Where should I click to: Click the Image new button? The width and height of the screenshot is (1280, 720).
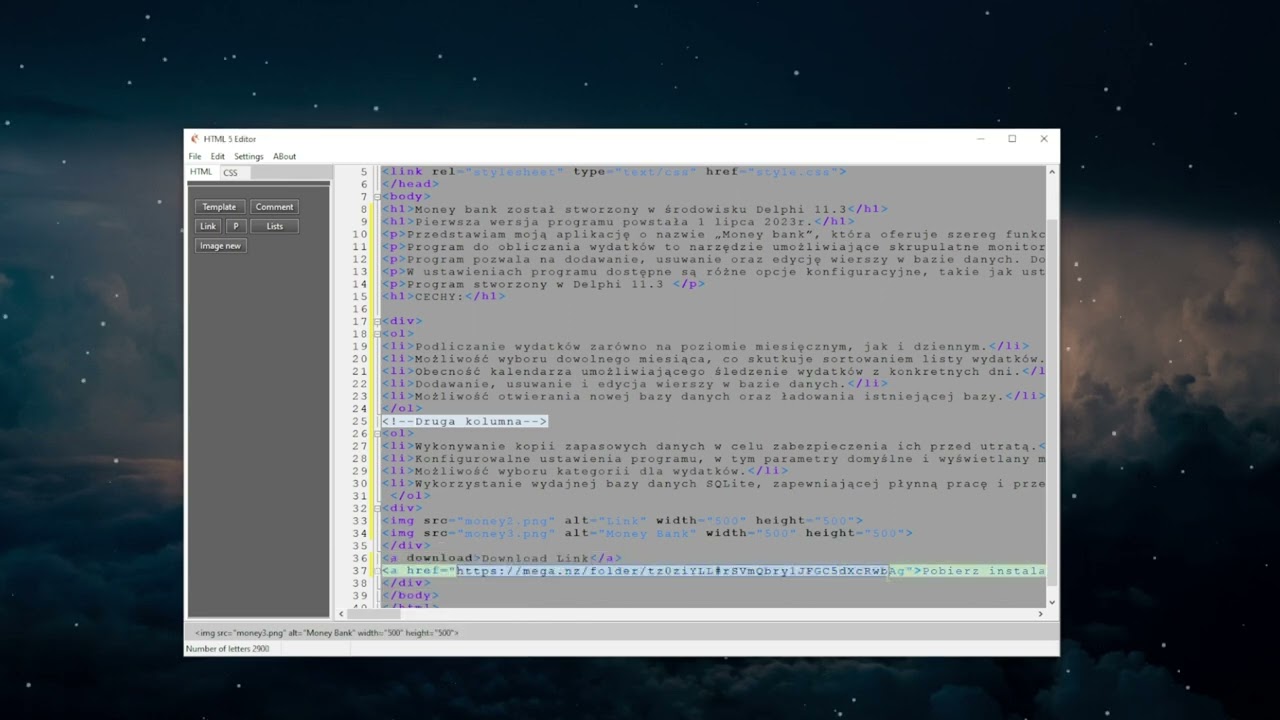click(220, 246)
